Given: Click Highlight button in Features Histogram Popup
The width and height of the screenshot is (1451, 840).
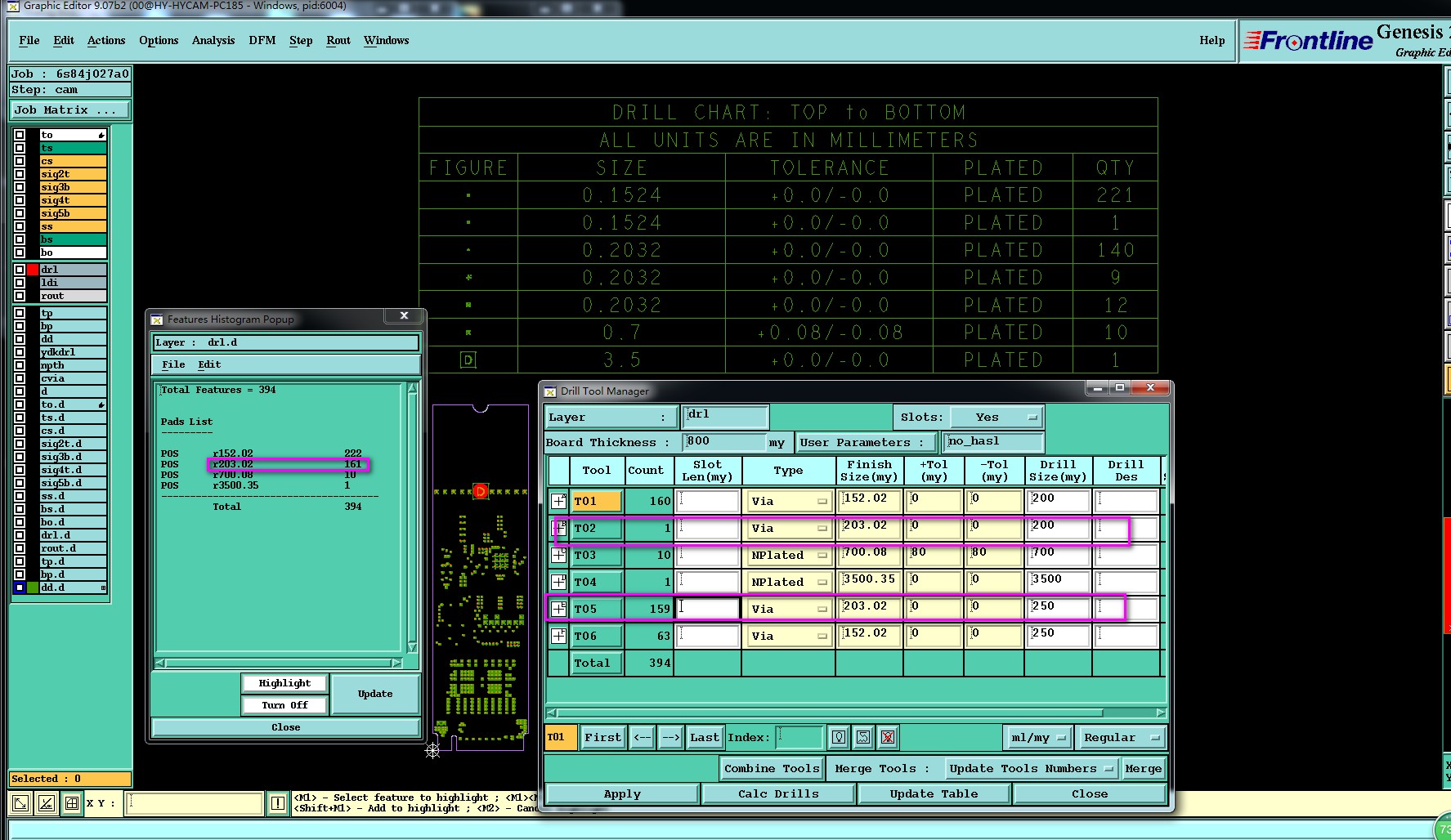Looking at the screenshot, I should coord(284,683).
